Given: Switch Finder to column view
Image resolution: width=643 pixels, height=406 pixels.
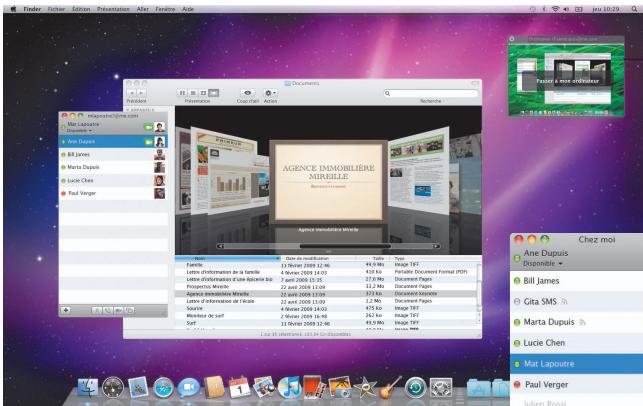Looking at the screenshot, I should [203, 93].
